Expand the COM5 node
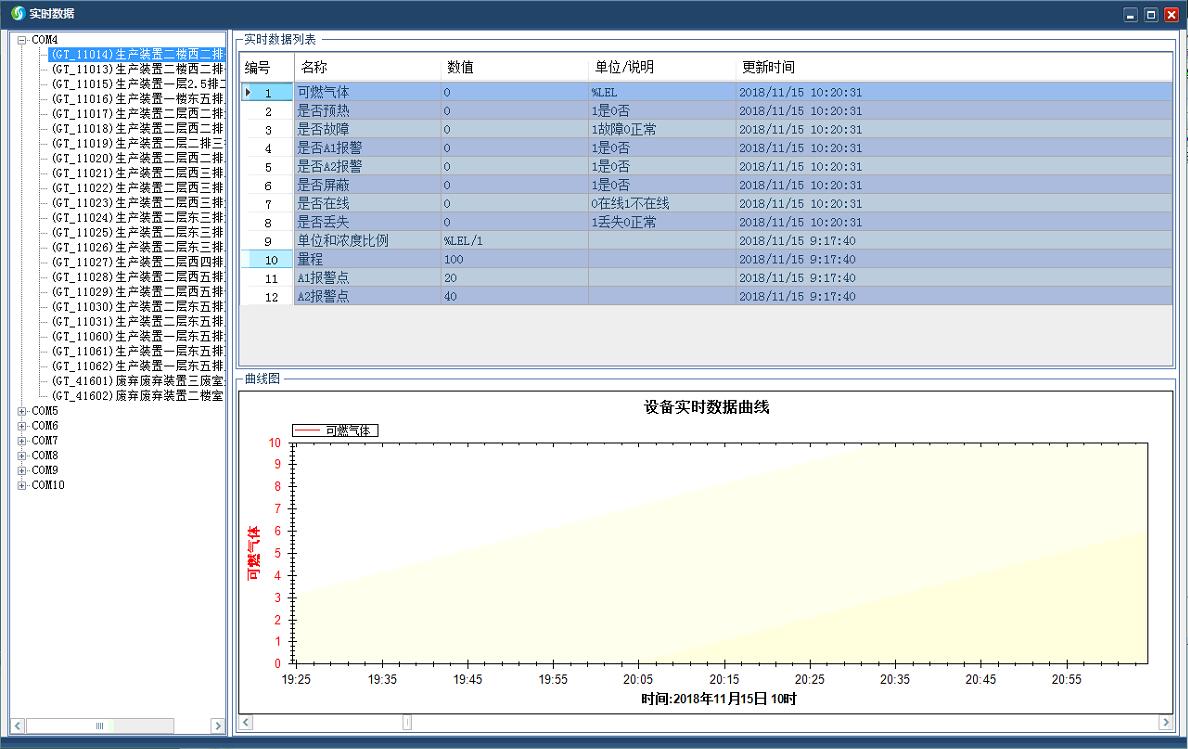 click(x=22, y=411)
